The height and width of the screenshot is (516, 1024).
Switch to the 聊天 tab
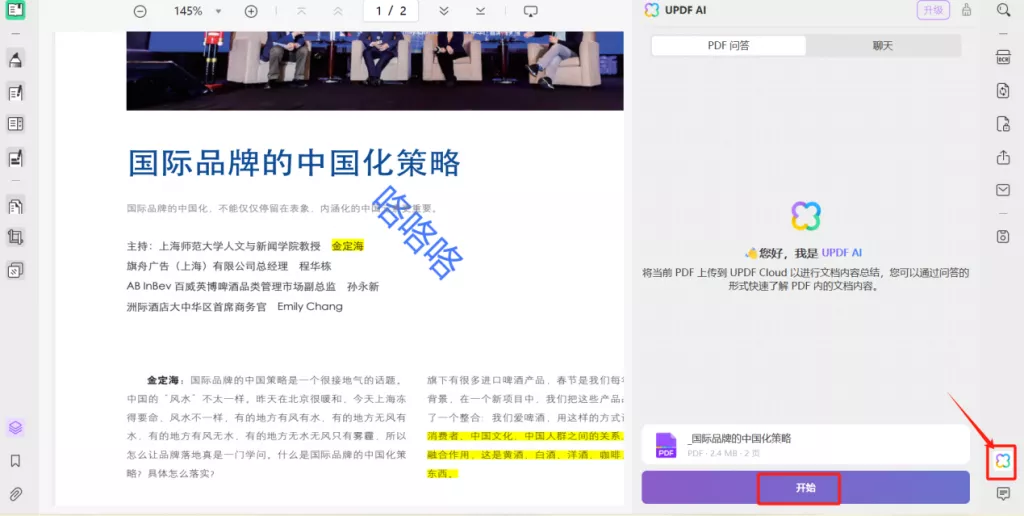[x=883, y=46]
